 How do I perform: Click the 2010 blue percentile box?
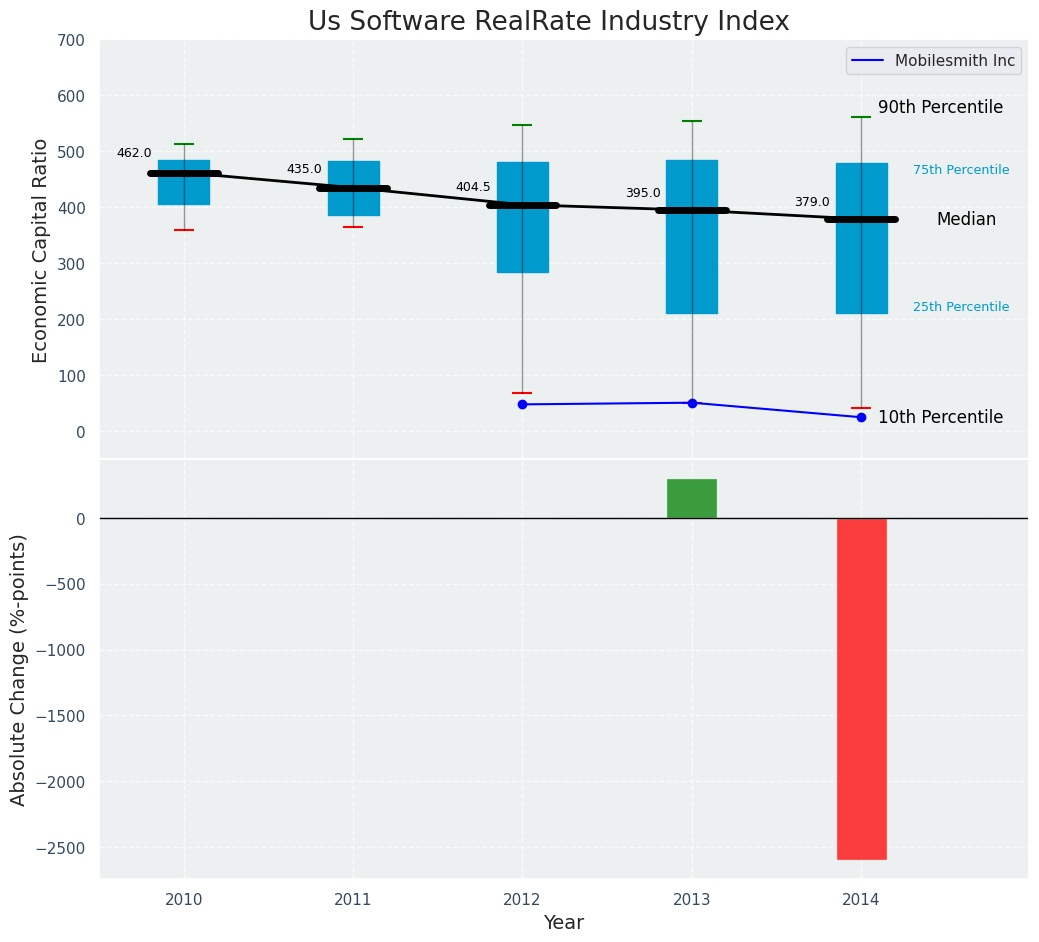(x=184, y=183)
